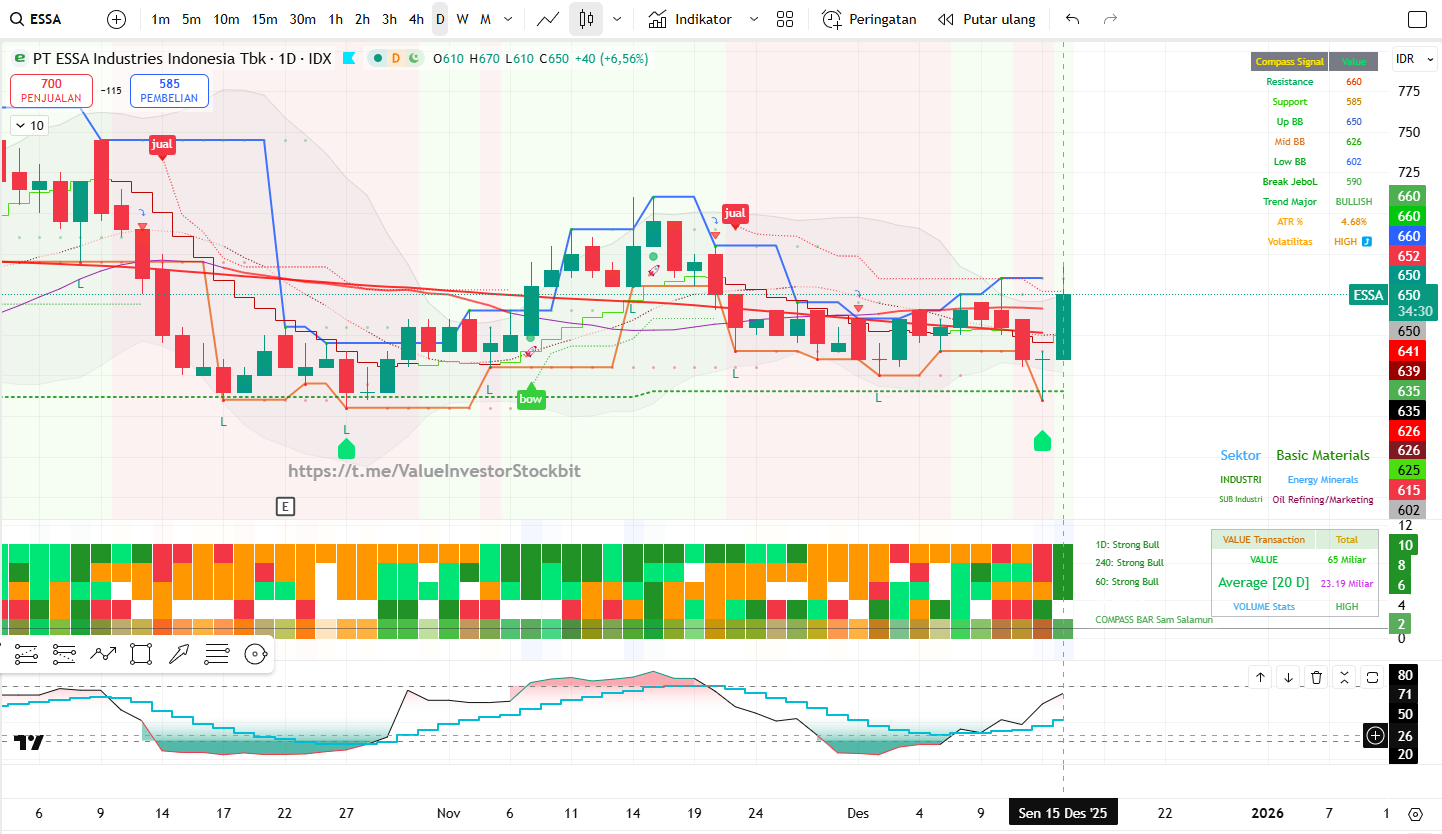Delete the oscillator pane

pyautogui.click(x=1317, y=677)
